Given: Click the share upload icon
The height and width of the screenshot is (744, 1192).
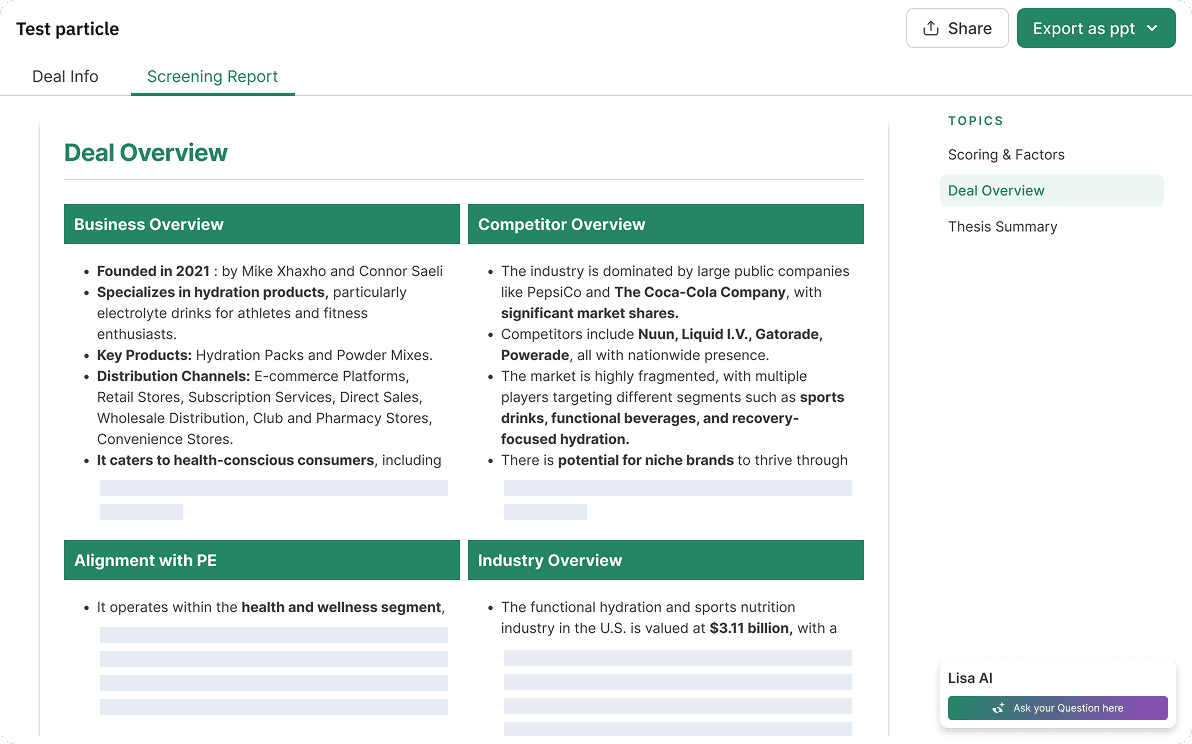Looking at the screenshot, I should [930, 28].
